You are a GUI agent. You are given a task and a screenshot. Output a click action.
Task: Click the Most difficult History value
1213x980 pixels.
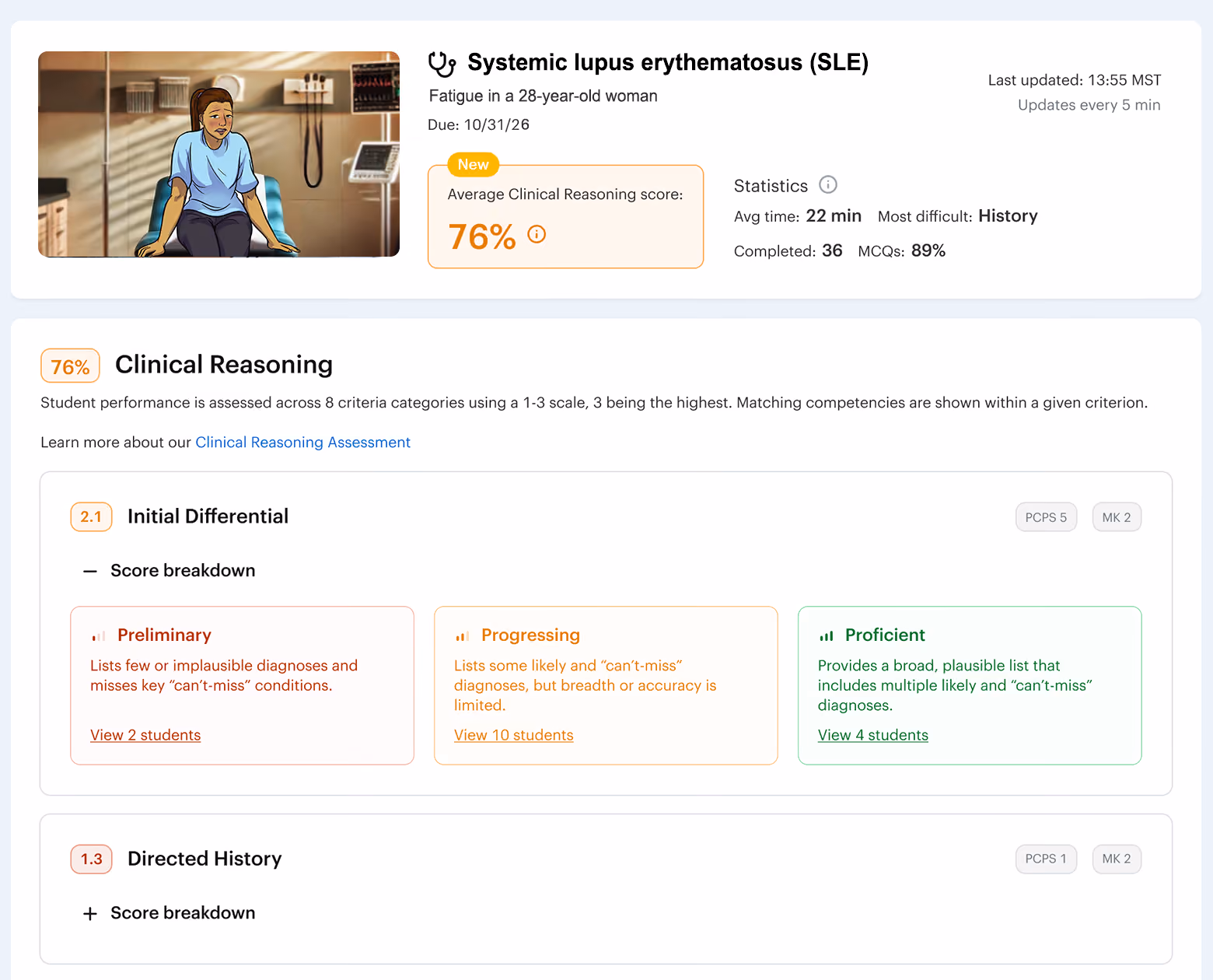1008,215
